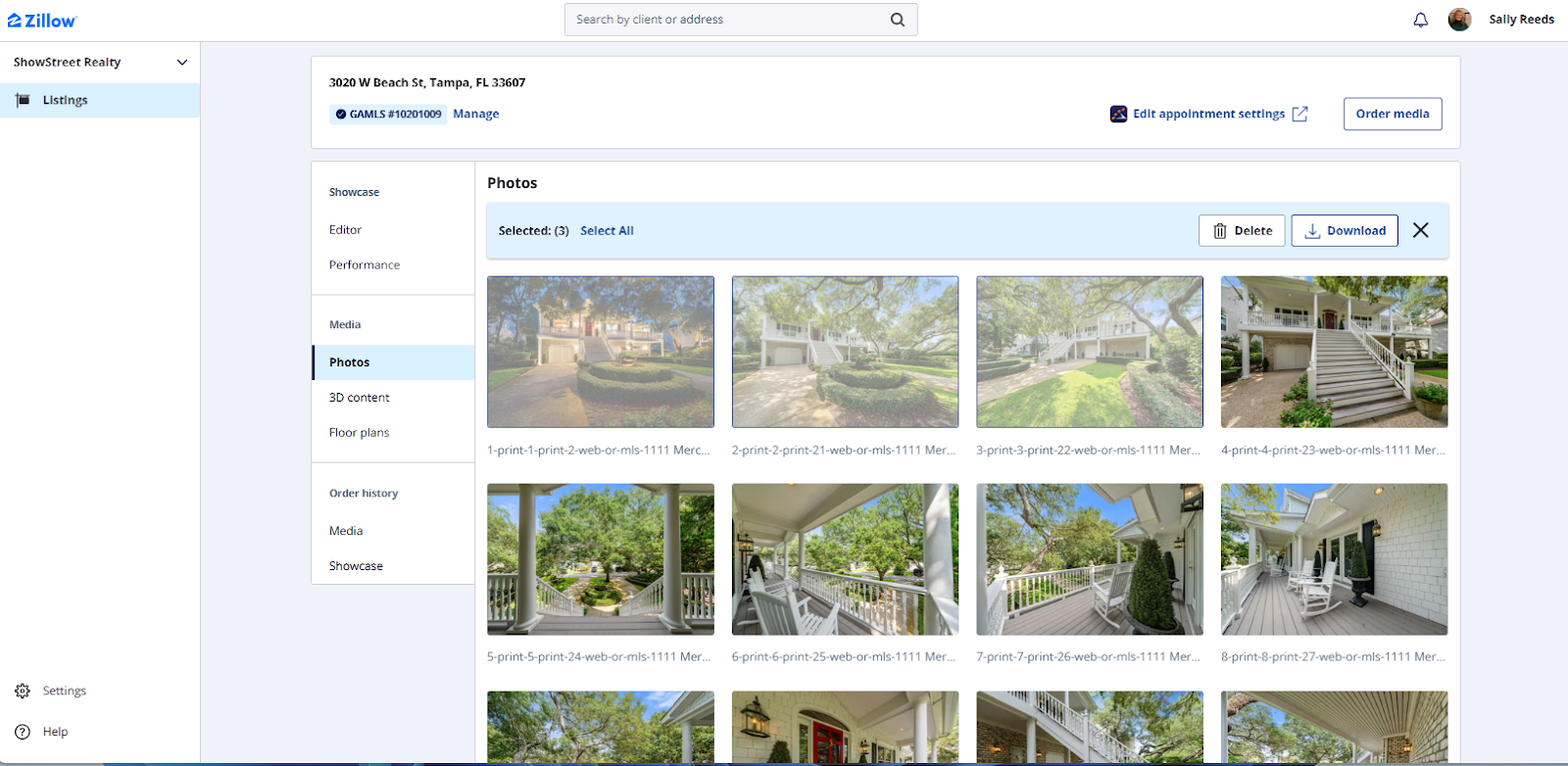1568x766 pixels.
Task: Go to 3D content
Action: pos(359,398)
